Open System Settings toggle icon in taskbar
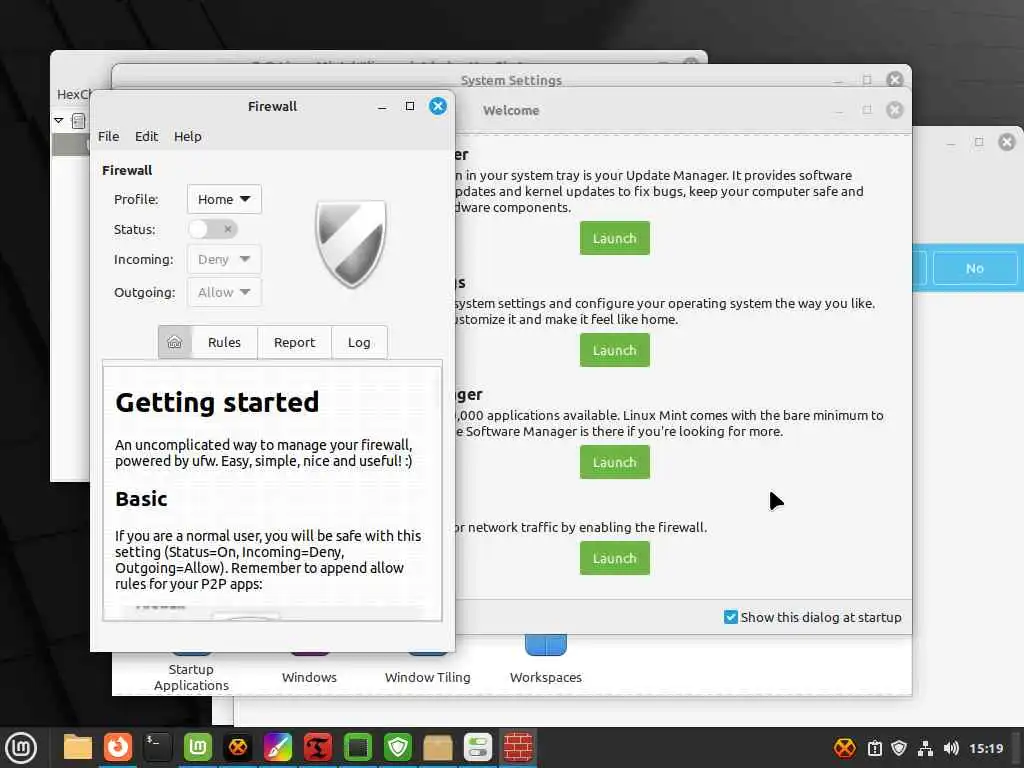 click(x=477, y=748)
